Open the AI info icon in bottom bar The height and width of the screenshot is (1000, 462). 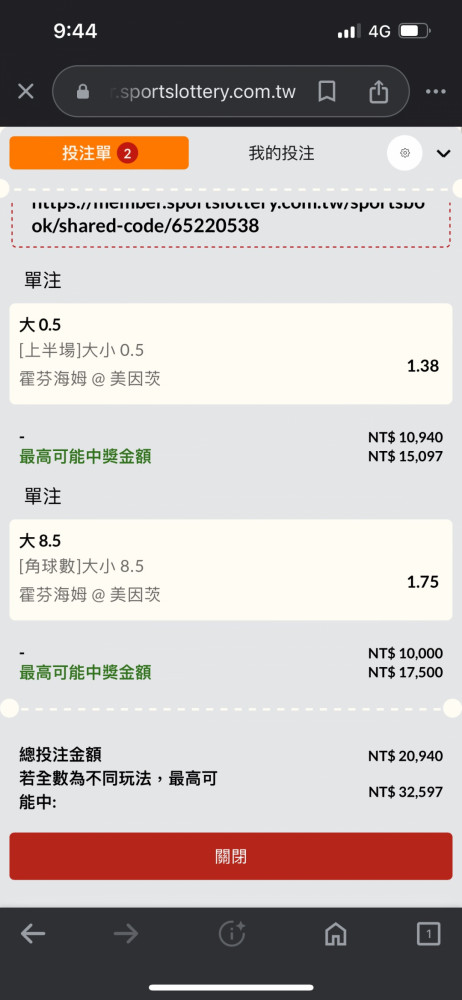[x=232, y=934]
